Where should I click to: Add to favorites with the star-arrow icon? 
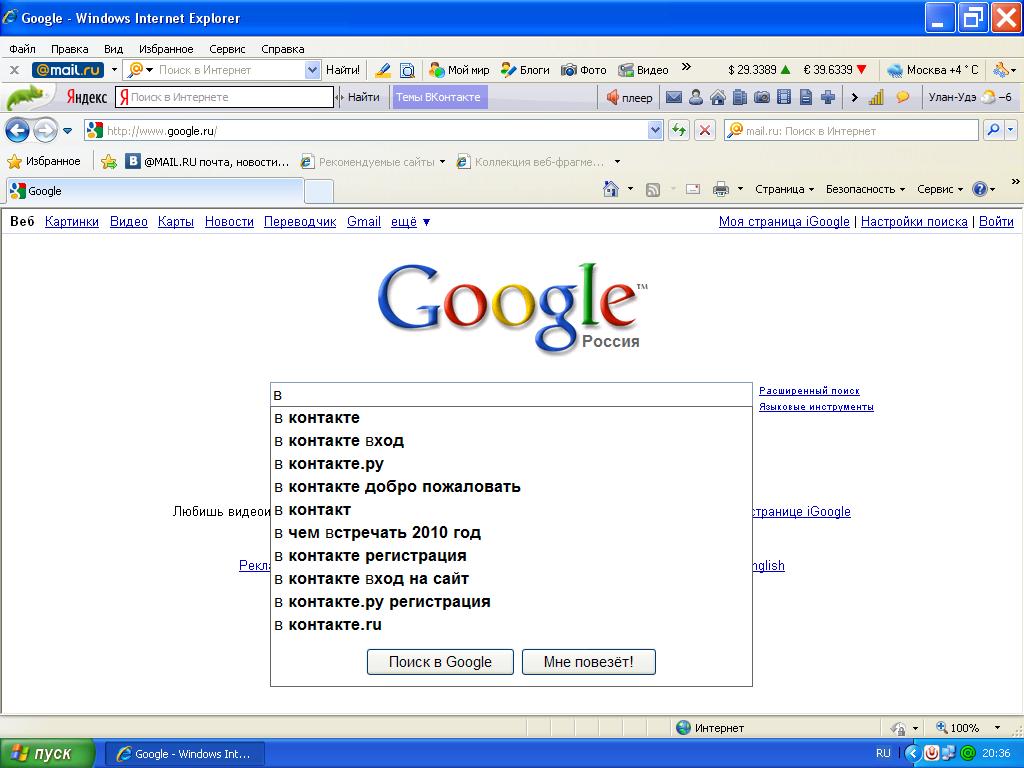pos(109,161)
